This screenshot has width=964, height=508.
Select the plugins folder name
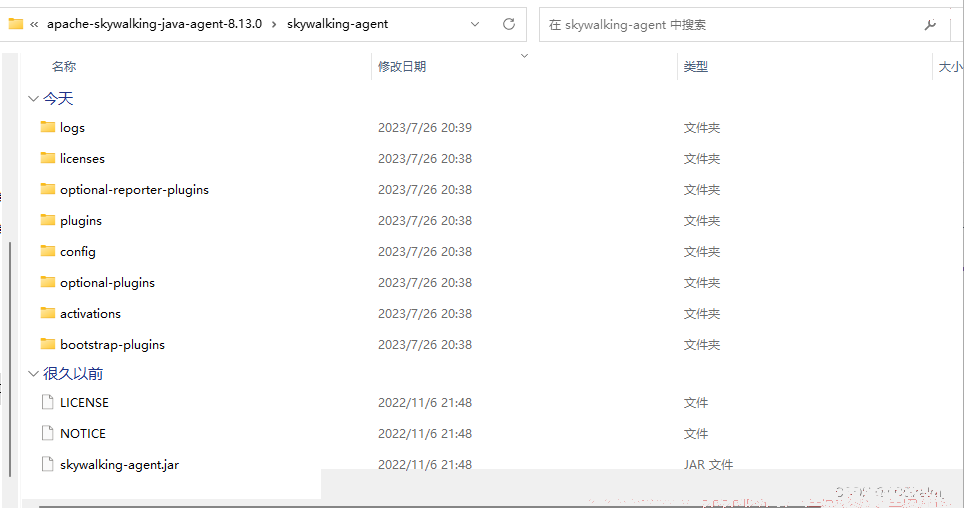click(81, 220)
